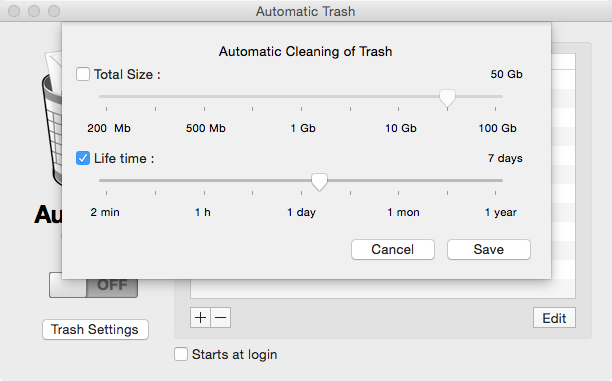Click Cancel in the sheet
Image resolution: width=612 pixels, height=381 pixels.
click(x=393, y=249)
